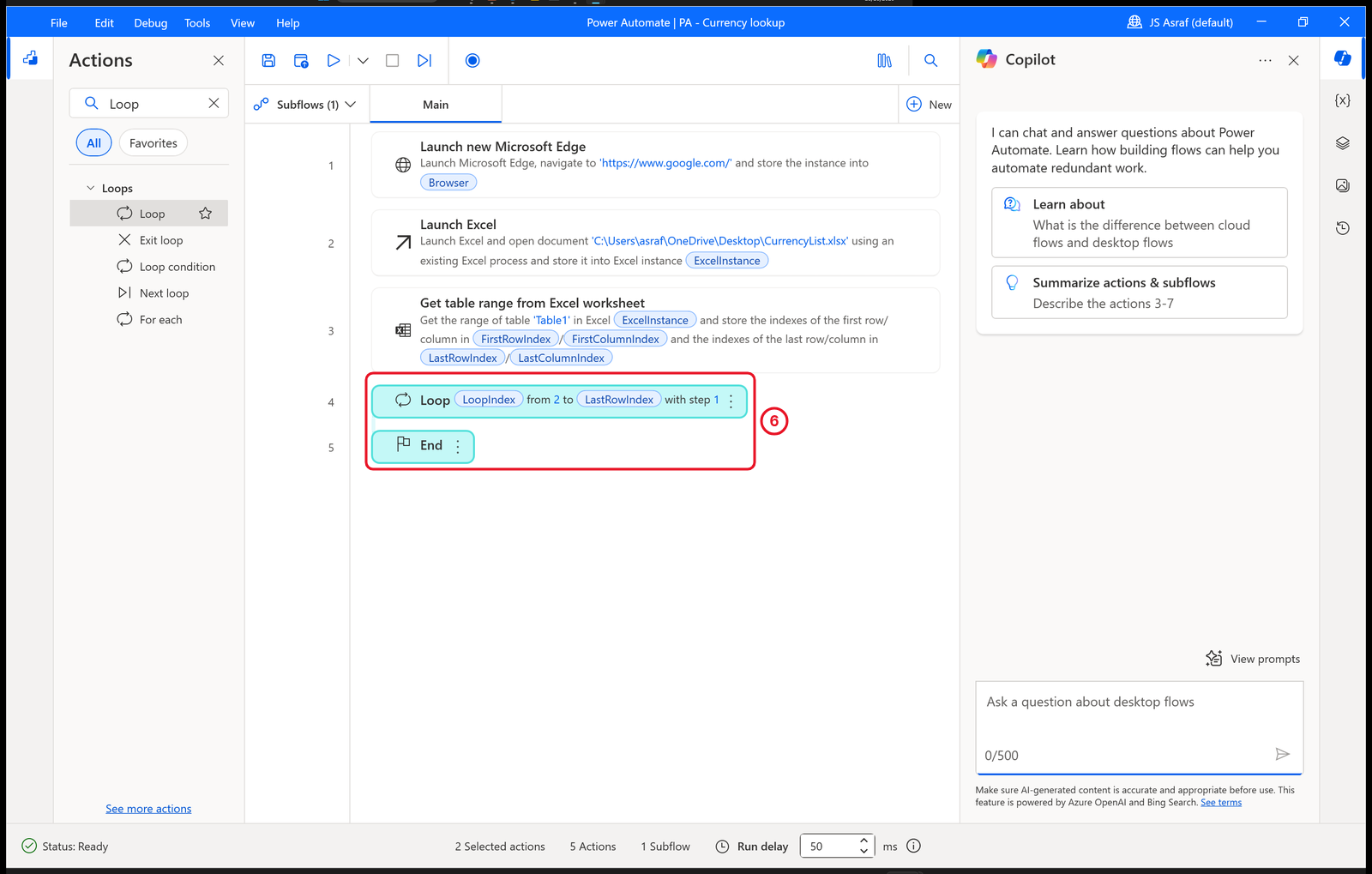The width and height of the screenshot is (1372, 874).
Task: Open the Tools menu
Action: pyautogui.click(x=197, y=23)
